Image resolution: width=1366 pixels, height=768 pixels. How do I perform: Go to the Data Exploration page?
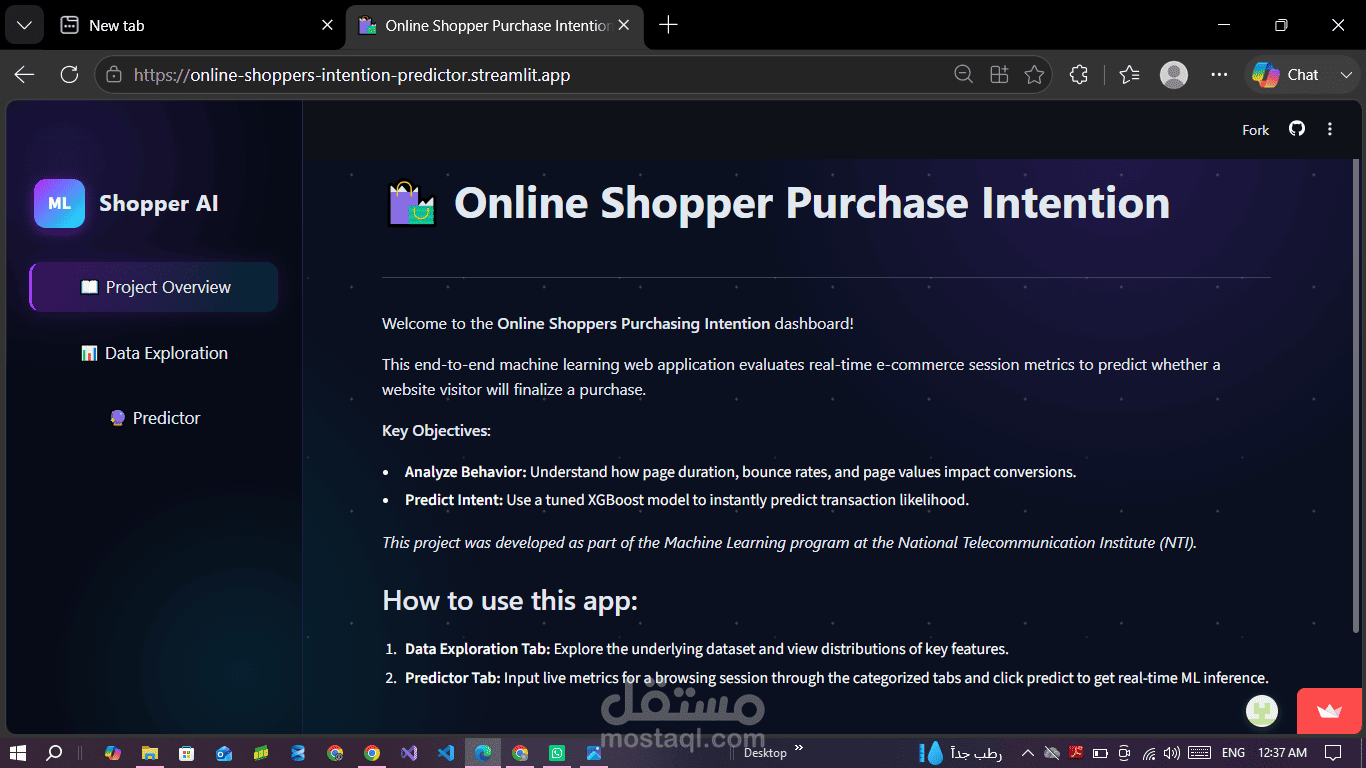click(154, 353)
